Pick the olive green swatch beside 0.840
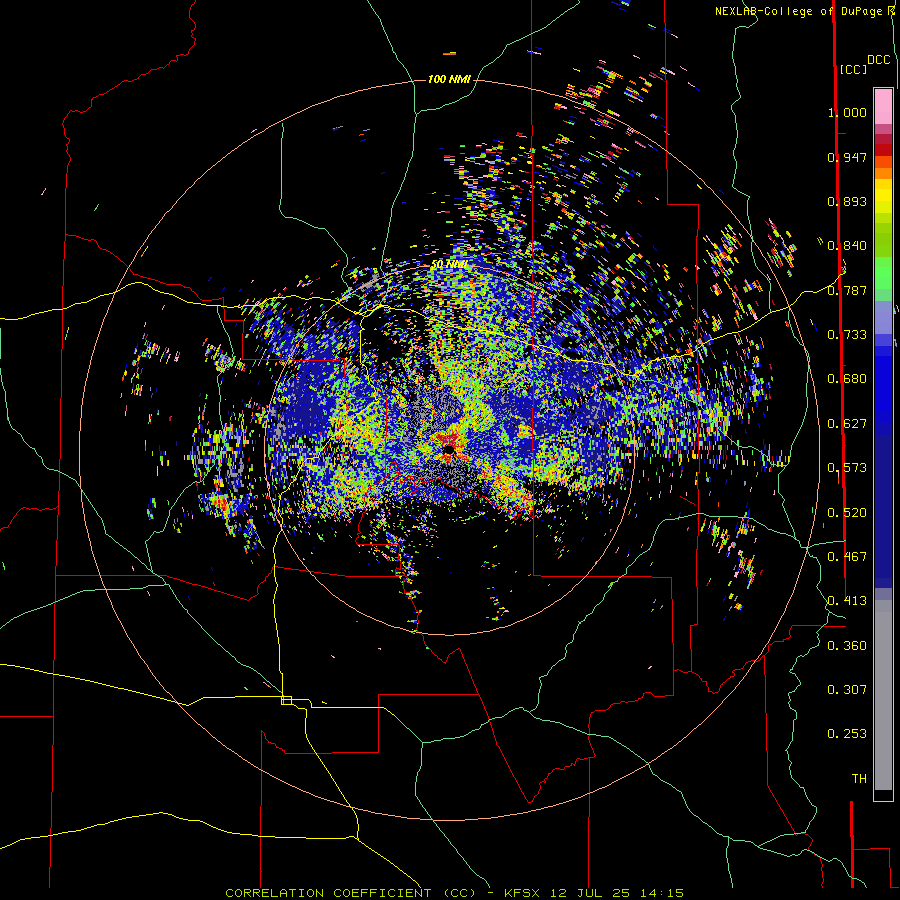The height and width of the screenshot is (900, 900). (883, 240)
